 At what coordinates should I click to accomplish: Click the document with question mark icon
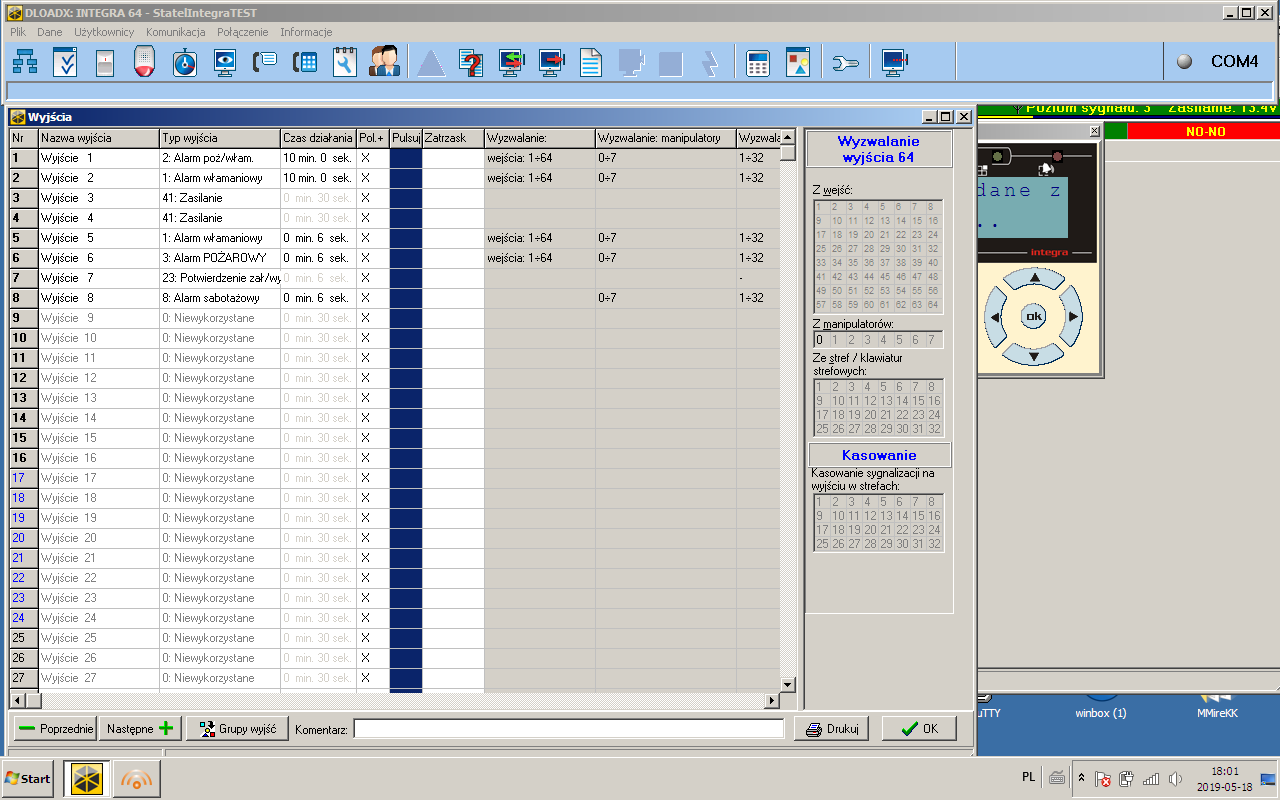tap(471, 62)
